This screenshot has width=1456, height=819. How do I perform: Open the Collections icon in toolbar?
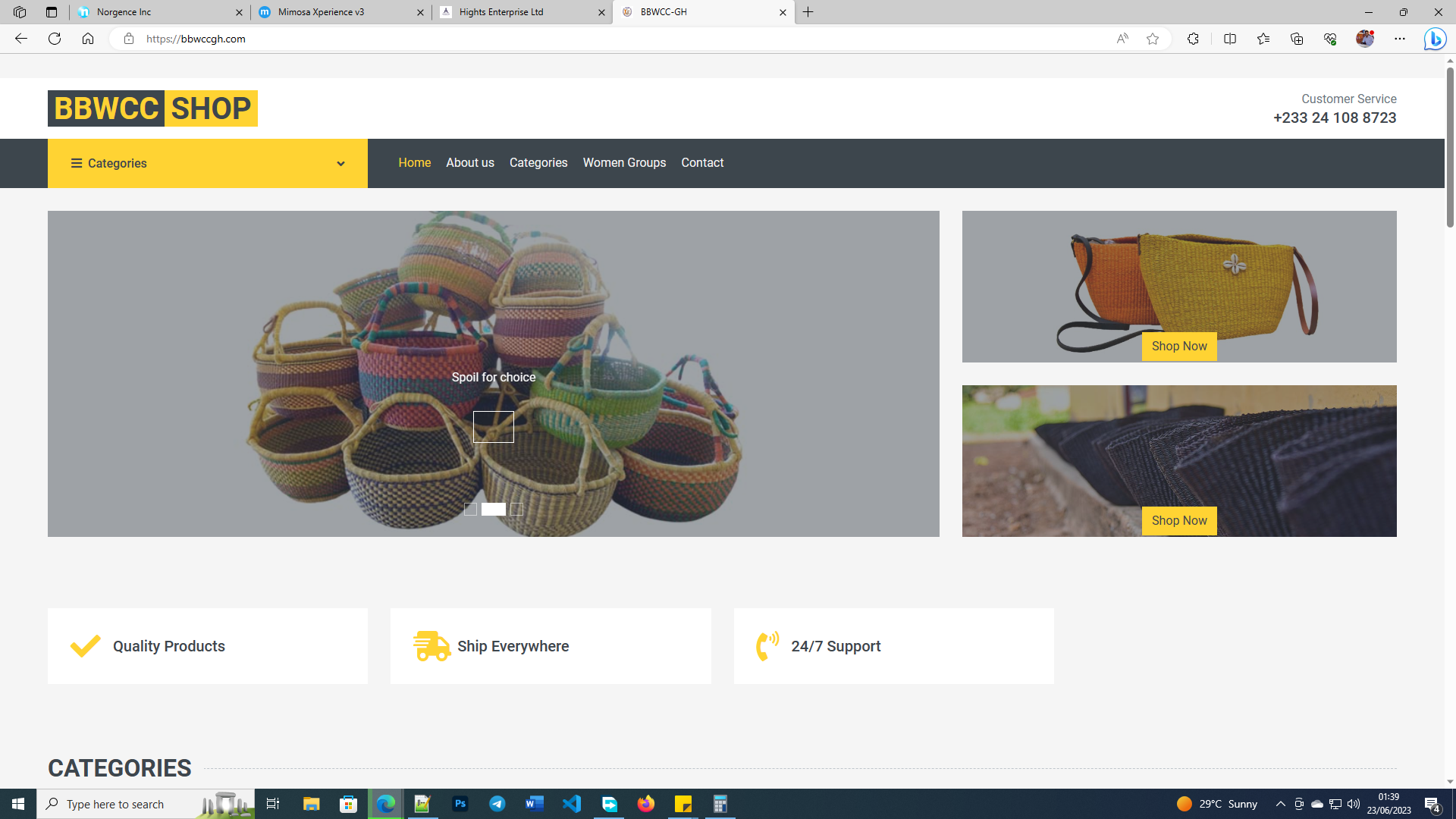(1297, 39)
